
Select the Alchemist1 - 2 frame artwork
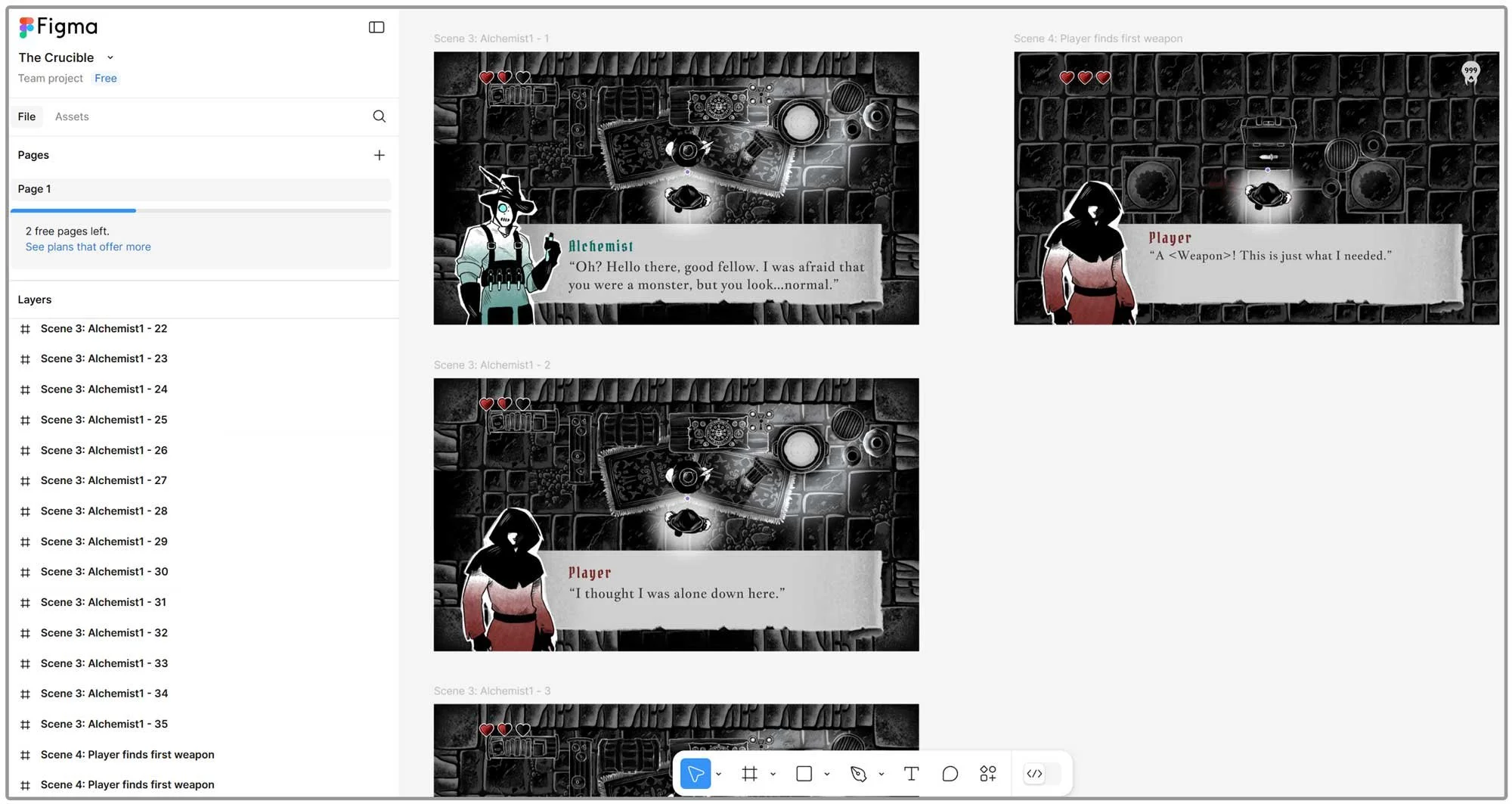pos(676,514)
